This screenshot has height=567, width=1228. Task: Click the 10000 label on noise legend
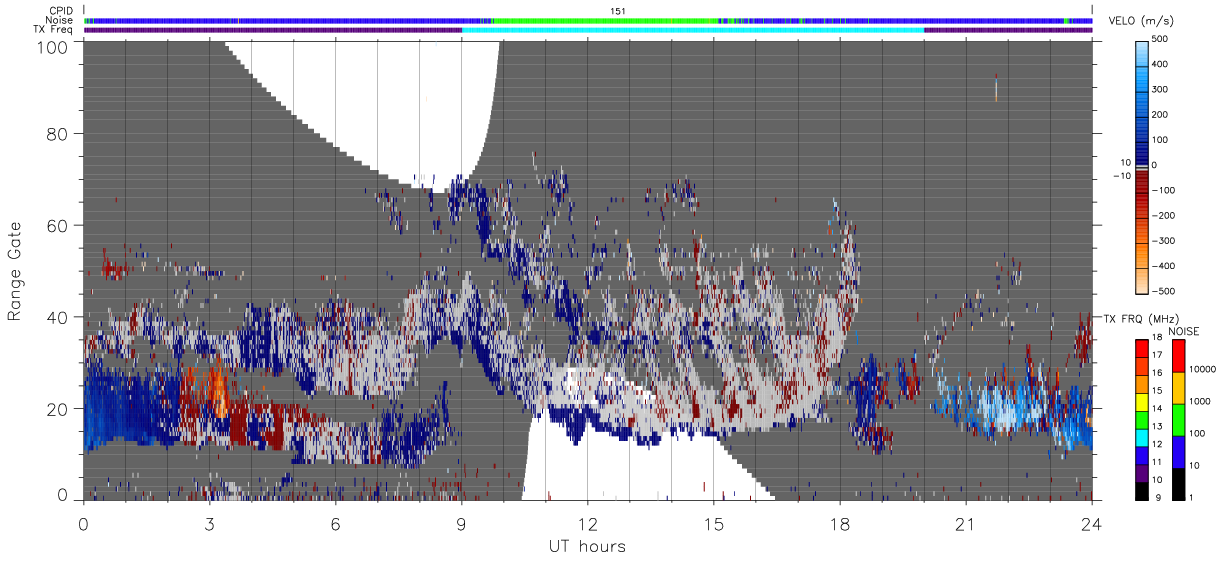pos(1203,370)
